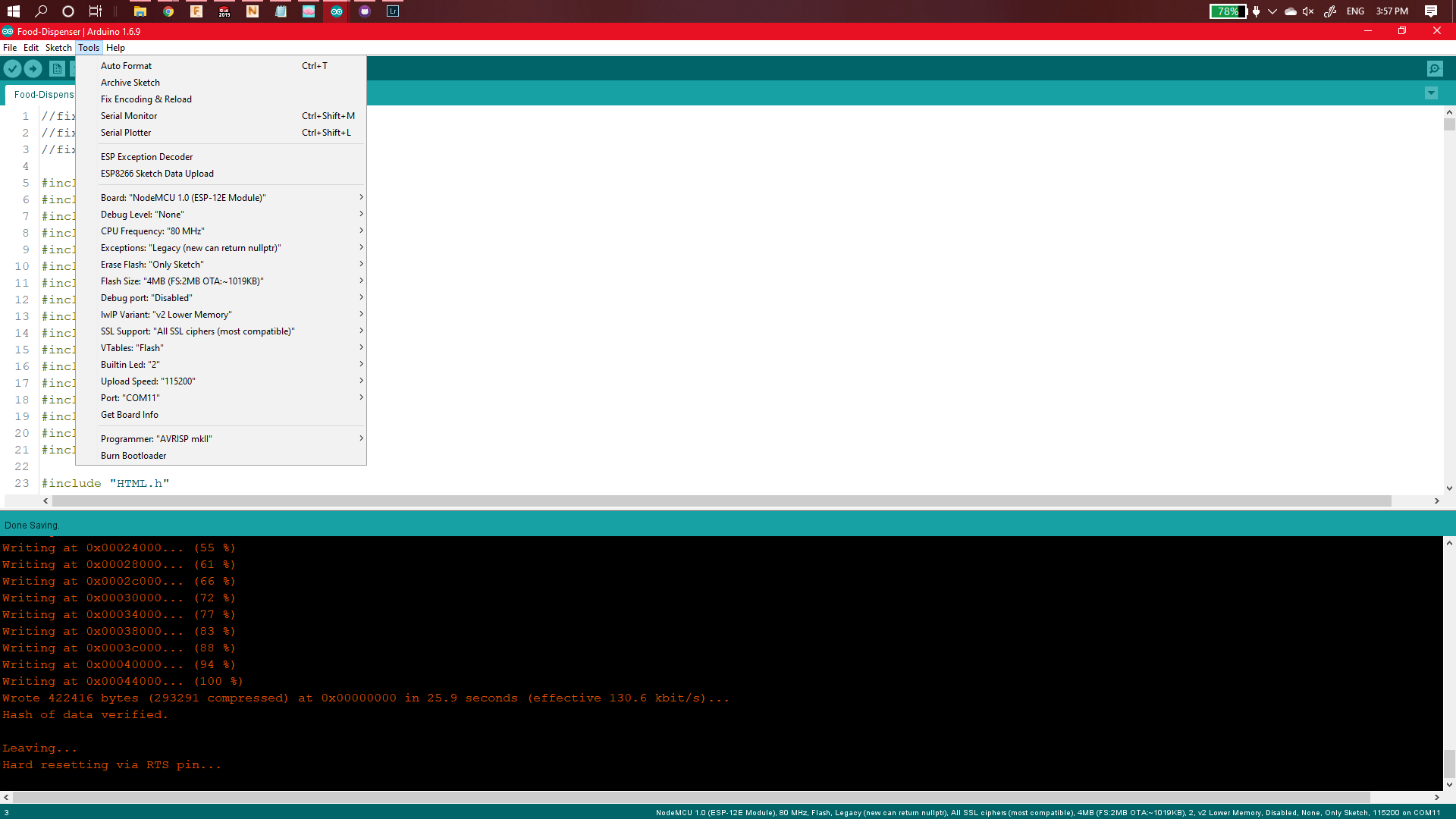The height and width of the screenshot is (819, 1456).
Task: Select ESP8266 Sketch Data Upload
Action: click(157, 173)
